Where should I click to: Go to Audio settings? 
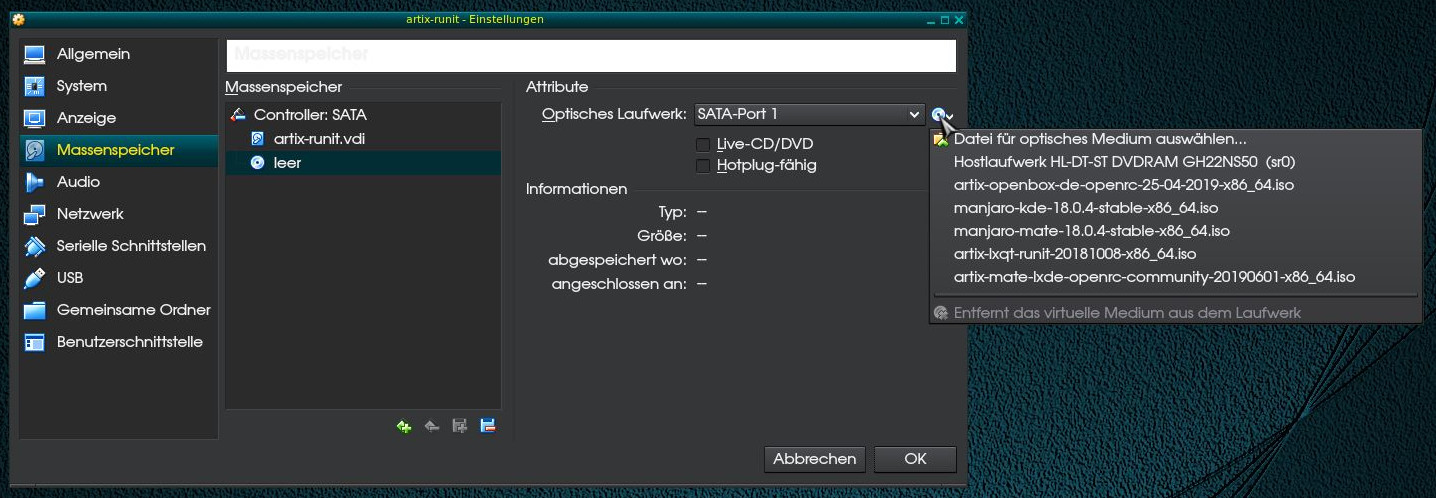pos(78,182)
